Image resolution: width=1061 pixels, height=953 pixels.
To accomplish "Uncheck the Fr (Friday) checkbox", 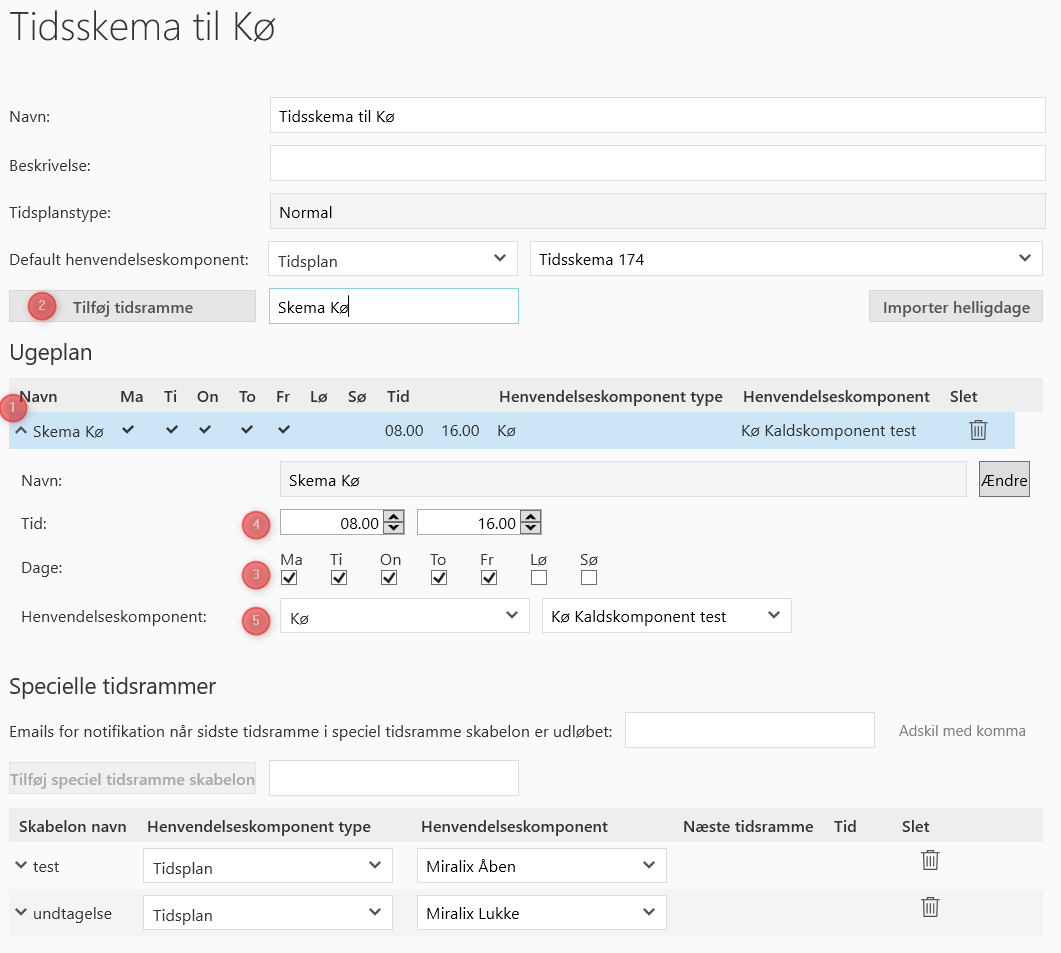I will click(x=489, y=578).
